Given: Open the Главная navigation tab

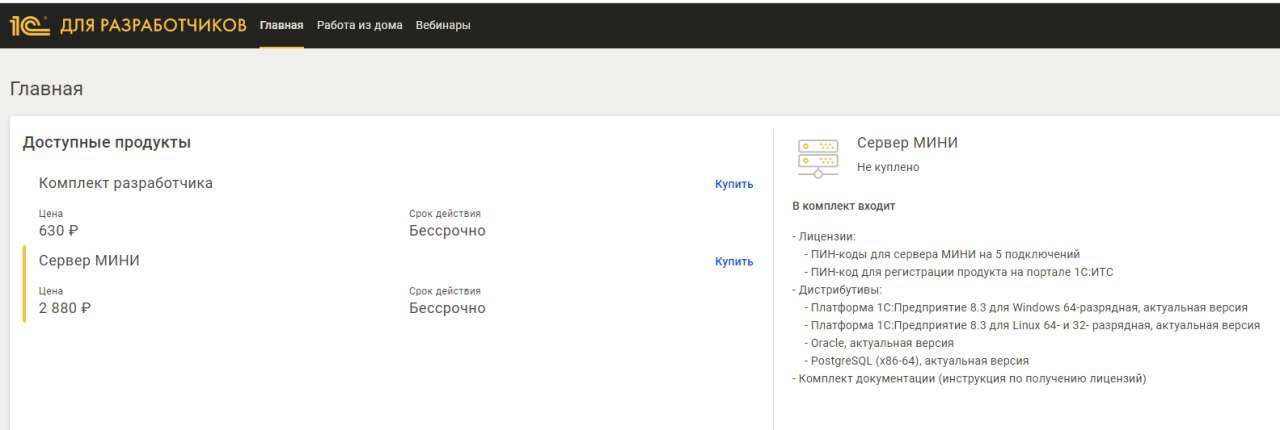Looking at the screenshot, I should [281, 25].
